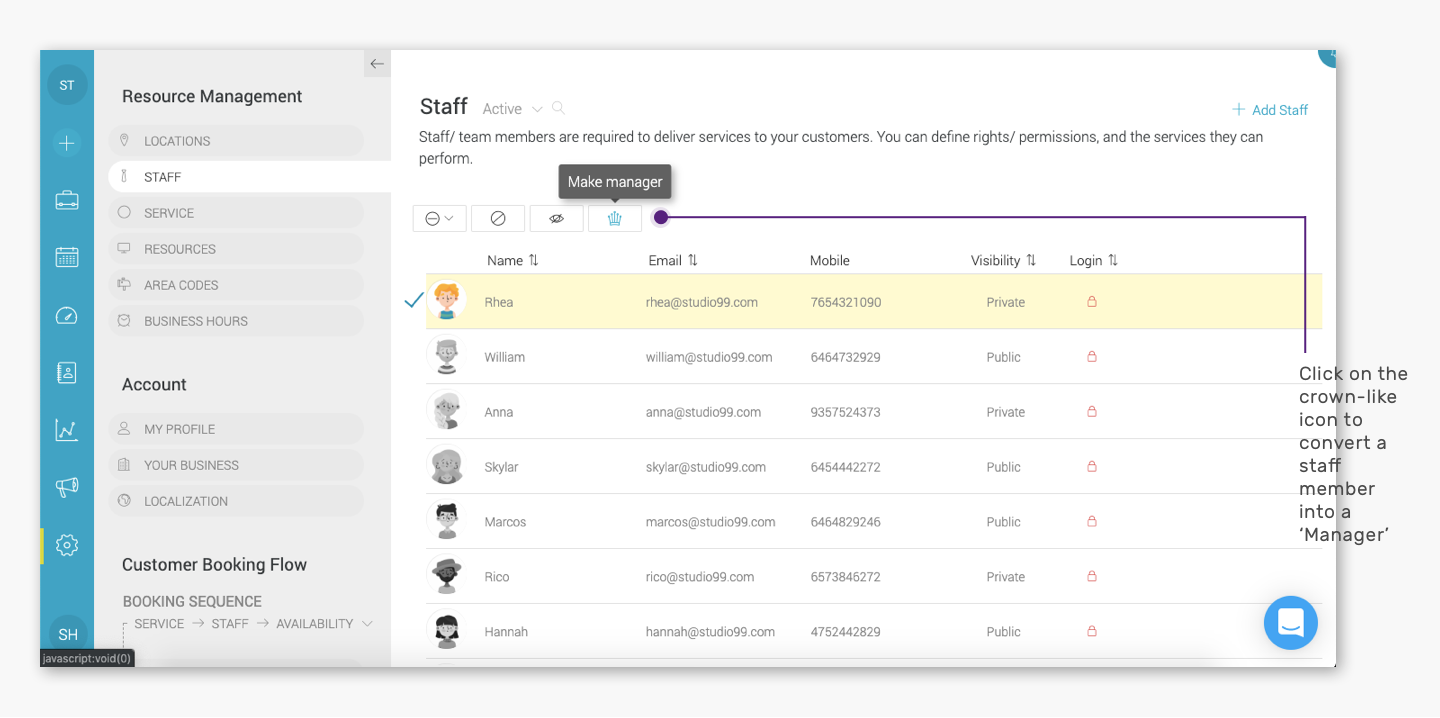Click the crown Make manager icon
Screen dimensions: 1440x718
[615, 218]
